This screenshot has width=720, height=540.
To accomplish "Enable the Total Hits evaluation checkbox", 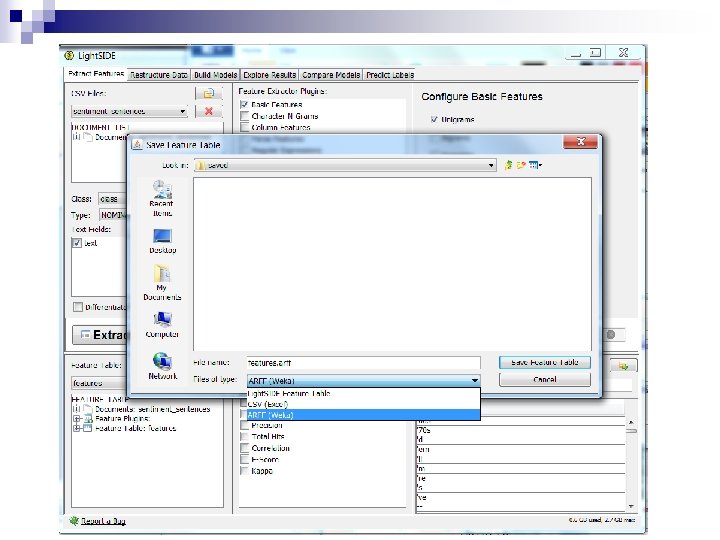I will tap(245, 437).
